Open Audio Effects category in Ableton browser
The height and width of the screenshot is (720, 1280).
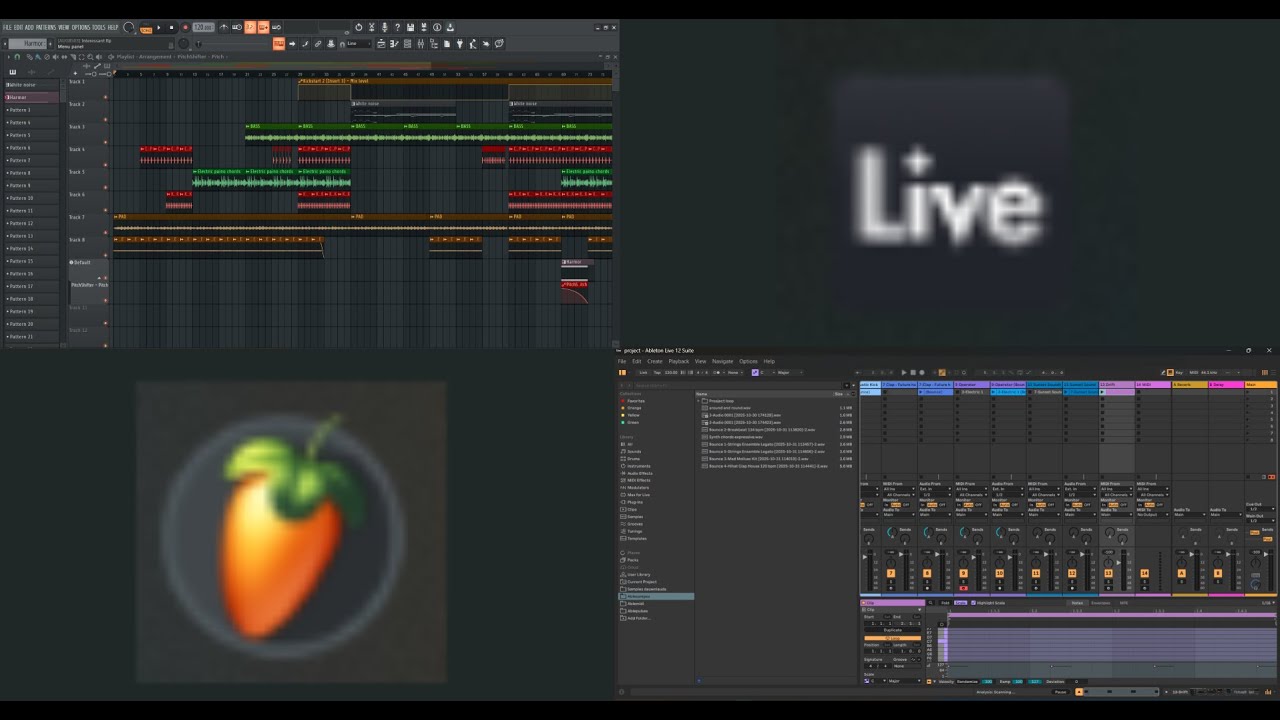click(638, 473)
